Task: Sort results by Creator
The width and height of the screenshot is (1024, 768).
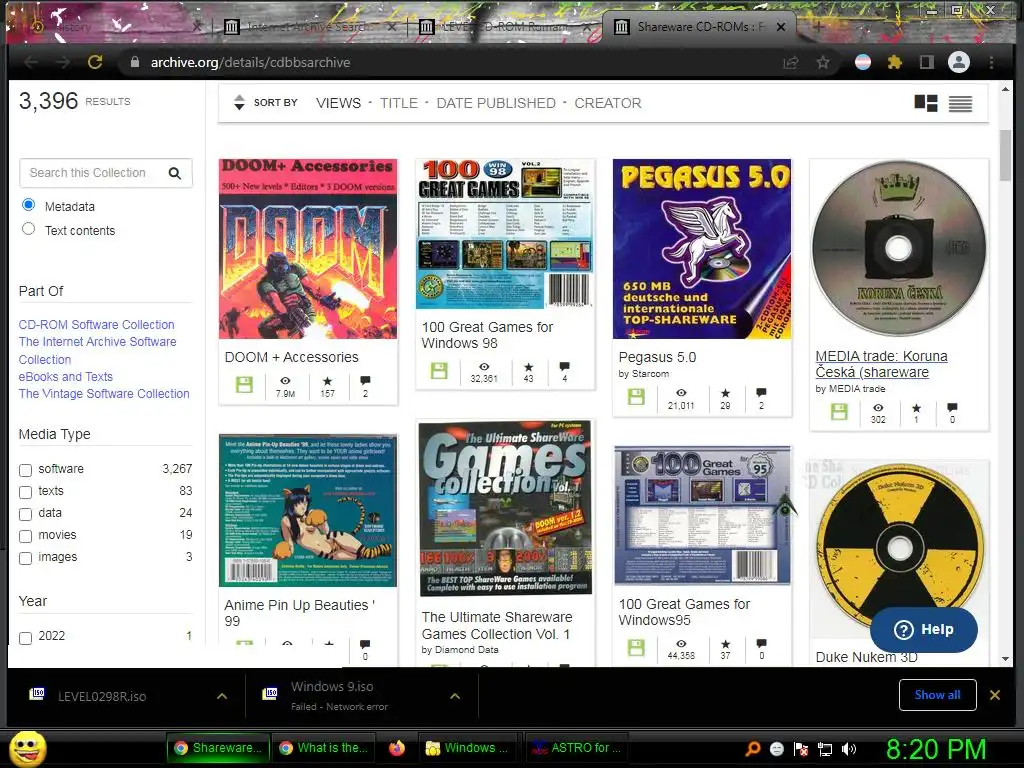Action: 608,103
